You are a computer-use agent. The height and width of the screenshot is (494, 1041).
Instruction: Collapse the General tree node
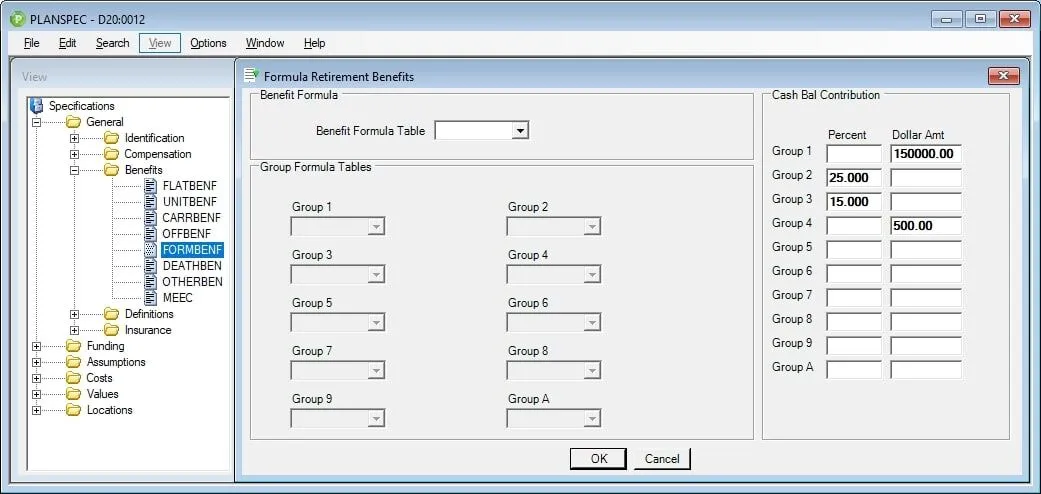pos(36,122)
